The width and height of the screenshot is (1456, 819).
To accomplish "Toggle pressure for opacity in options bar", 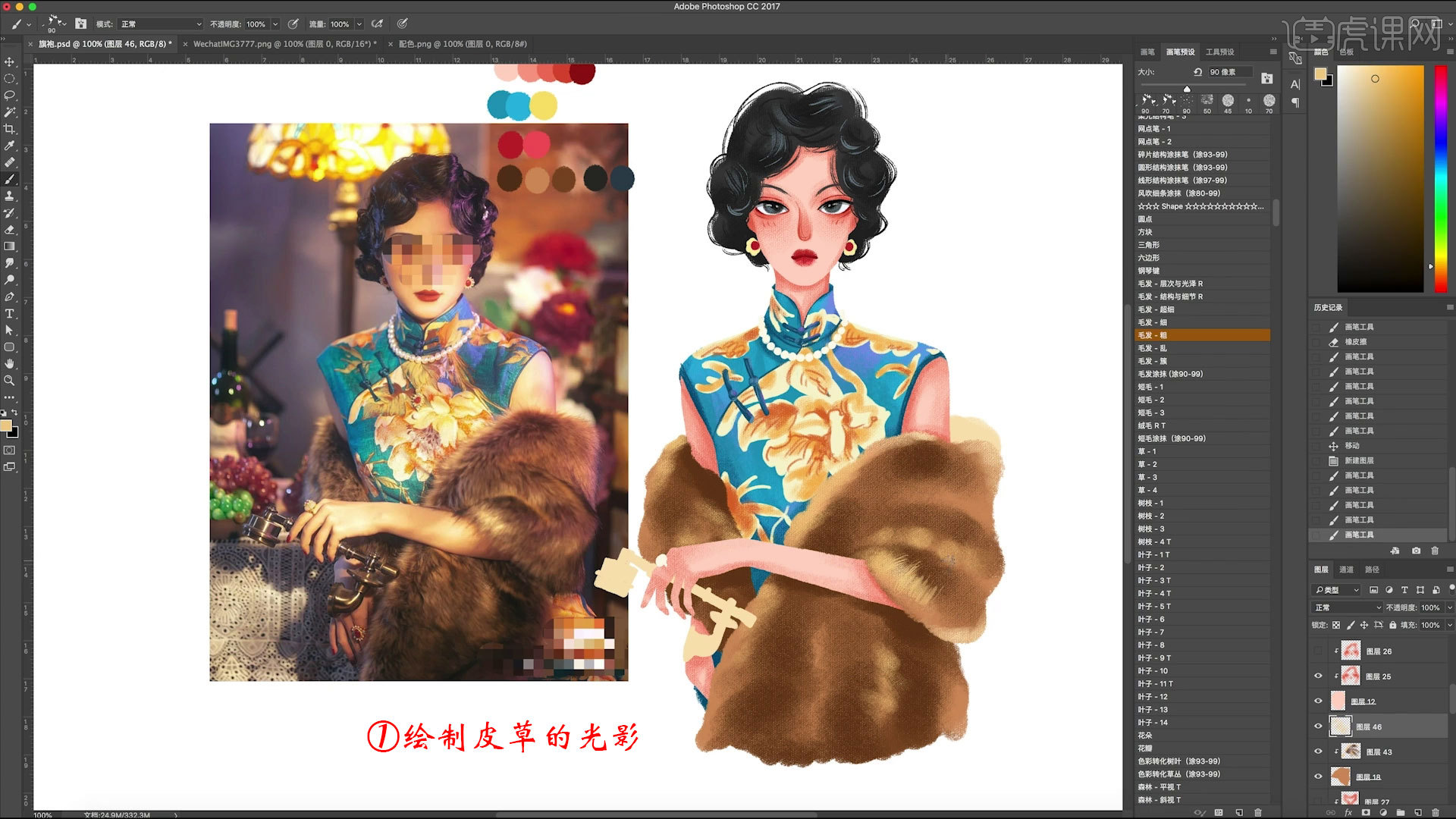I will pyautogui.click(x=293, y=24).
